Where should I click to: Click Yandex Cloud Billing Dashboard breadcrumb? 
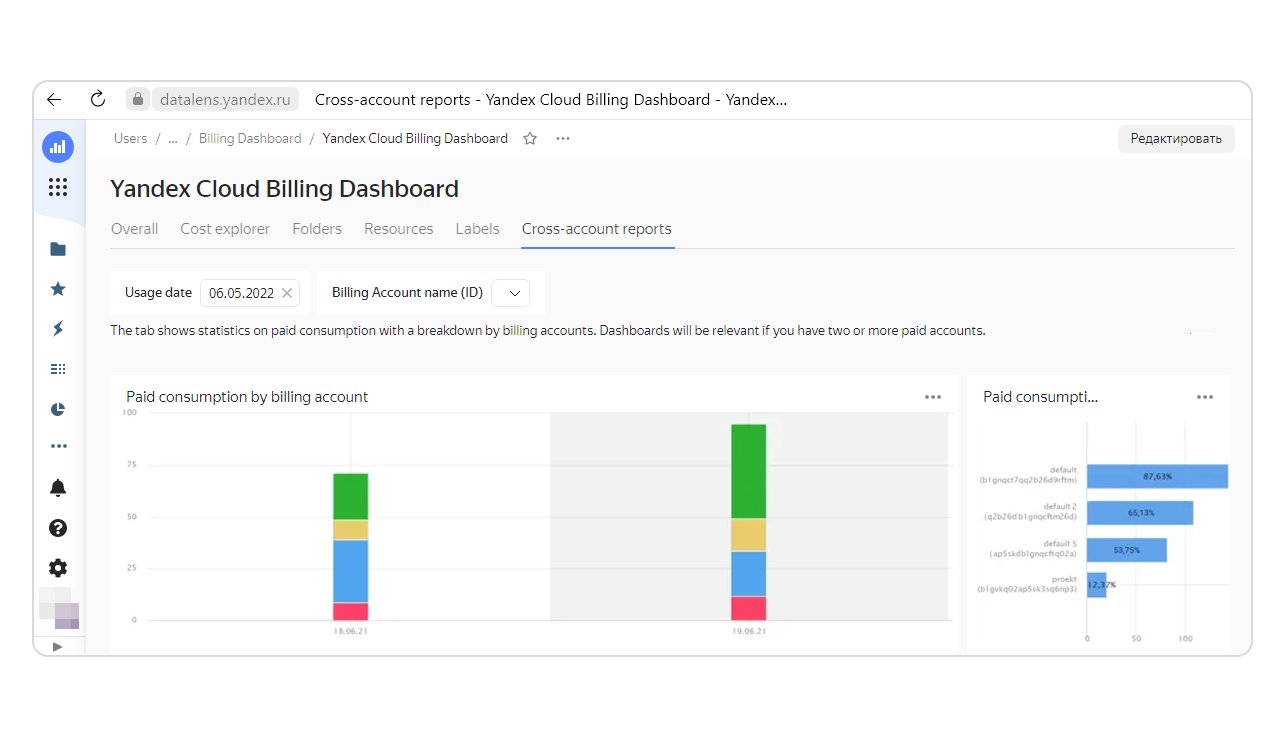[x=415, y=139]
